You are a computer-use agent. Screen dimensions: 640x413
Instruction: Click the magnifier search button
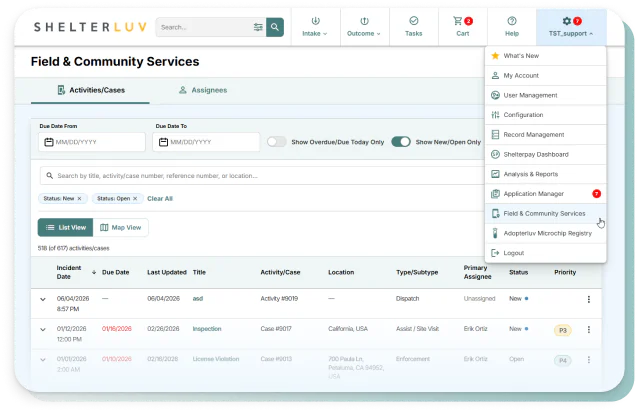[x=275, y=27]
